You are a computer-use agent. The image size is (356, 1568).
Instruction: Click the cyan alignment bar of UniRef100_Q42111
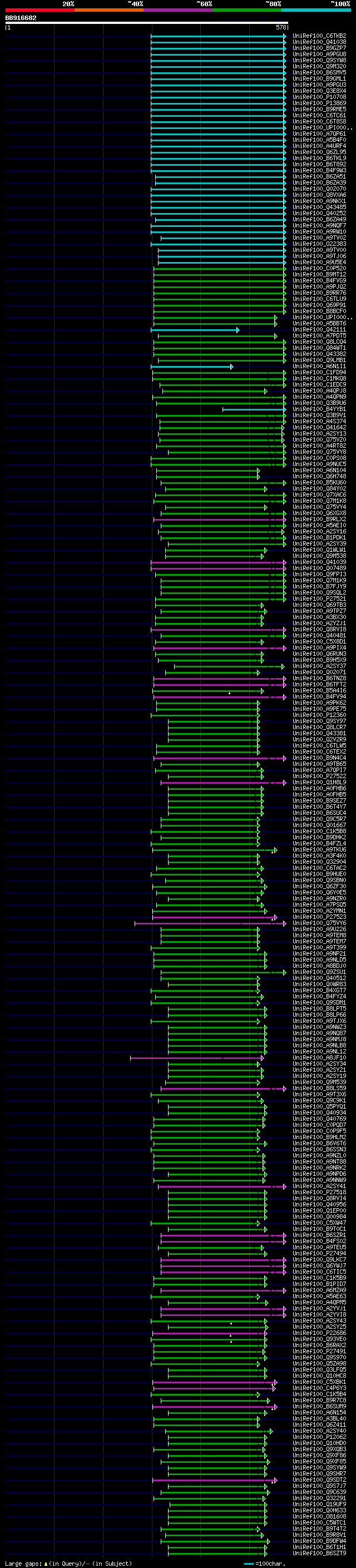tap(195, 330)
